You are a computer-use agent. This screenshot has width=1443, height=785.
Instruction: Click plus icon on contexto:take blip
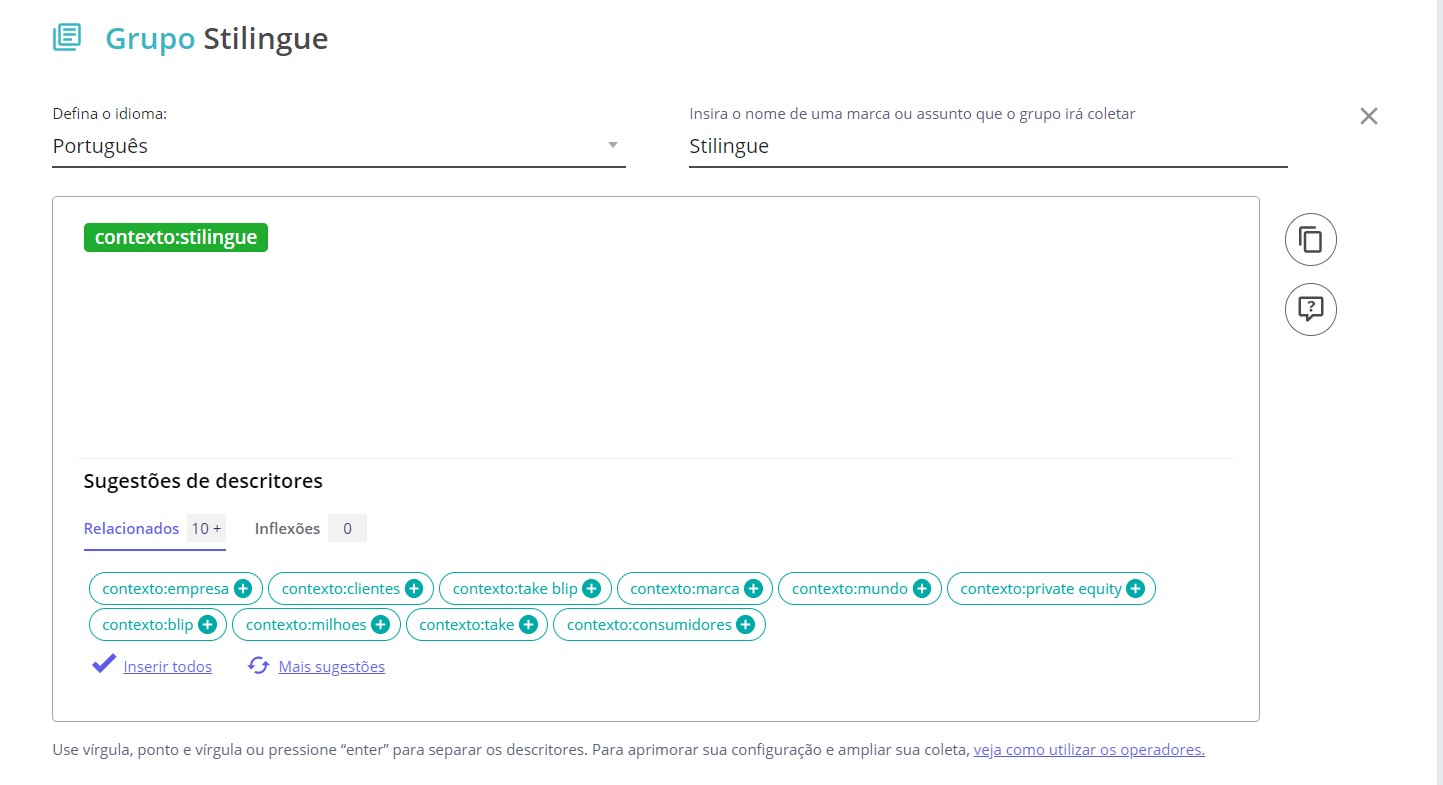591,589
